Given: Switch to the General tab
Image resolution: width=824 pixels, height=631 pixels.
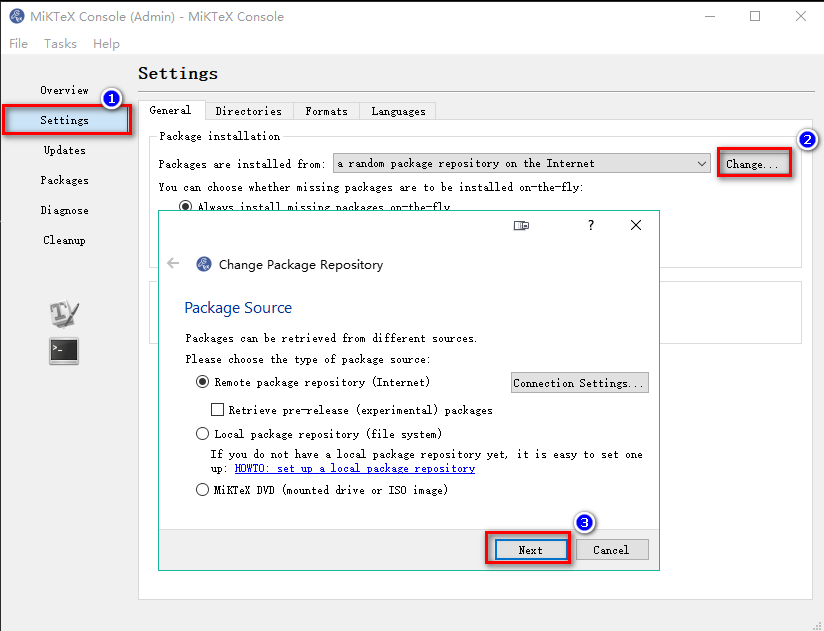Looking at the screenshot, I should (x=170, y=110).
